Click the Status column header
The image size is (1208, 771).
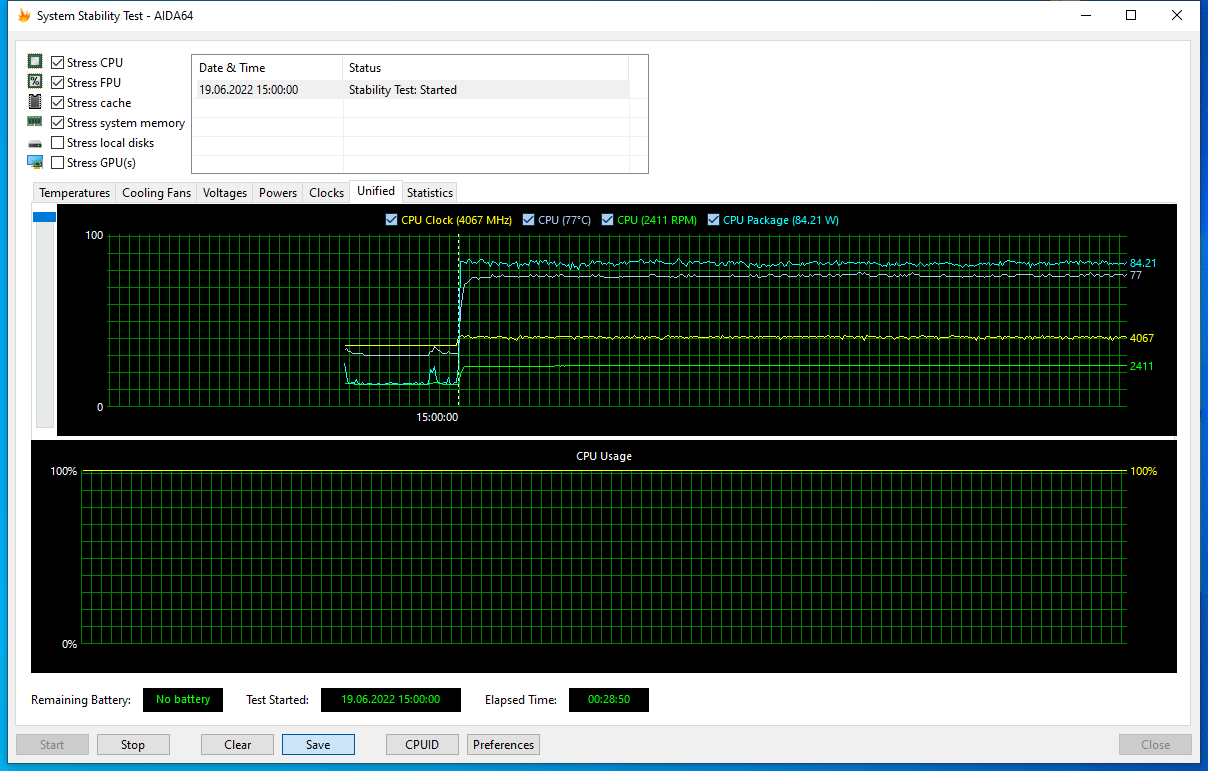click(x=485, y=68)
